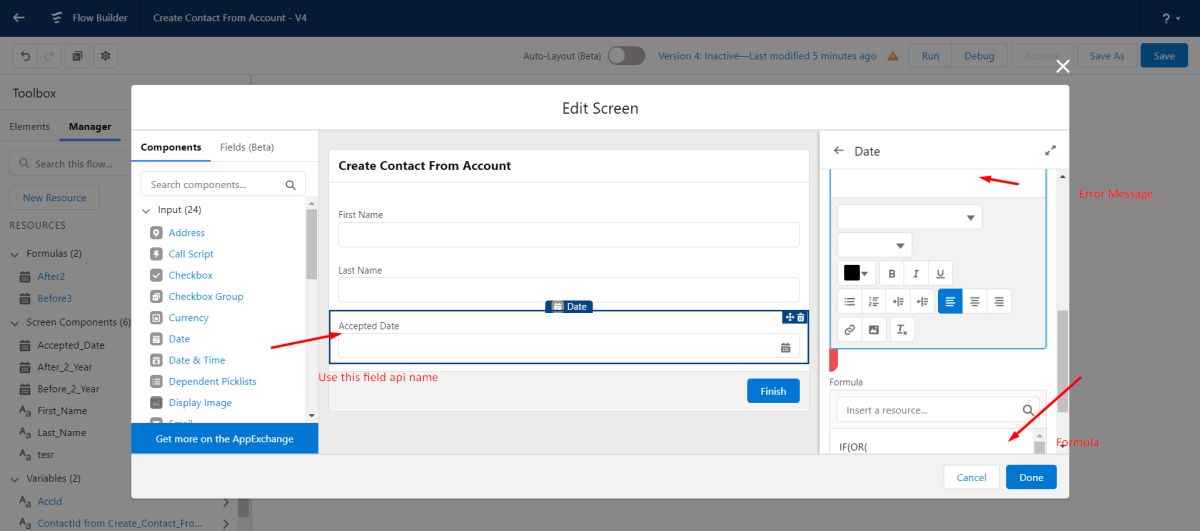Align text center in editor
The image size is (1200, 531).
(974, 301)
